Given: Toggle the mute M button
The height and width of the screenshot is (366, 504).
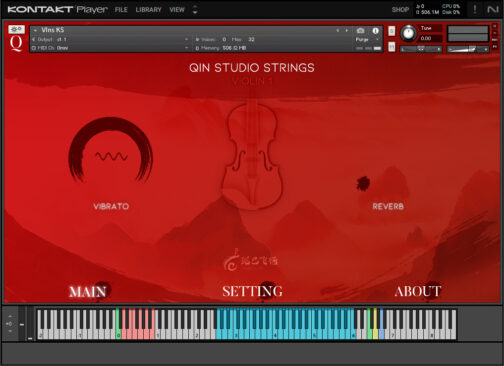Looking at the screenshot, I should (392, 47).
